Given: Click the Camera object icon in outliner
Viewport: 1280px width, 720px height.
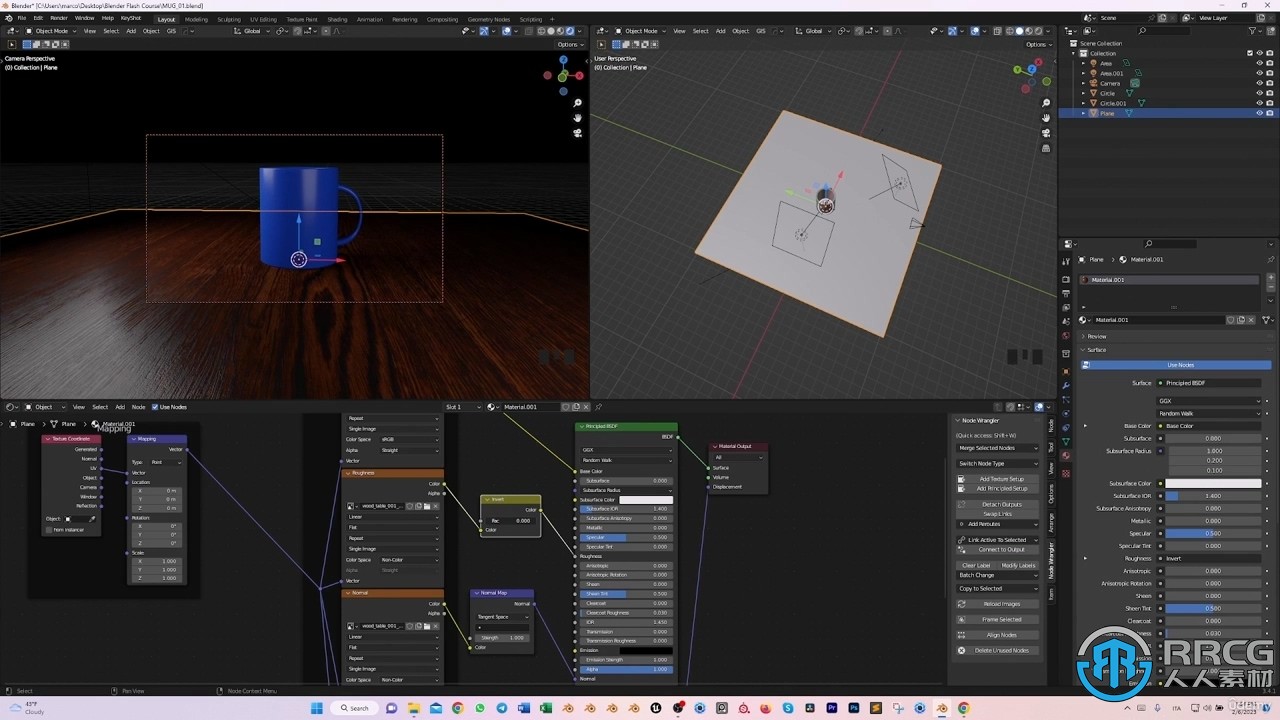Looking at the screenshot, I should click(1093, 83).
